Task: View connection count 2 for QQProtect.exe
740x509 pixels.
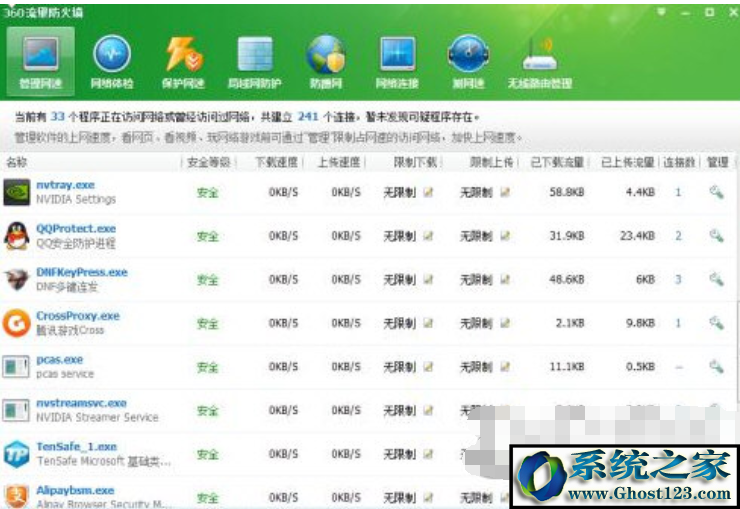Action: point(678,235)
